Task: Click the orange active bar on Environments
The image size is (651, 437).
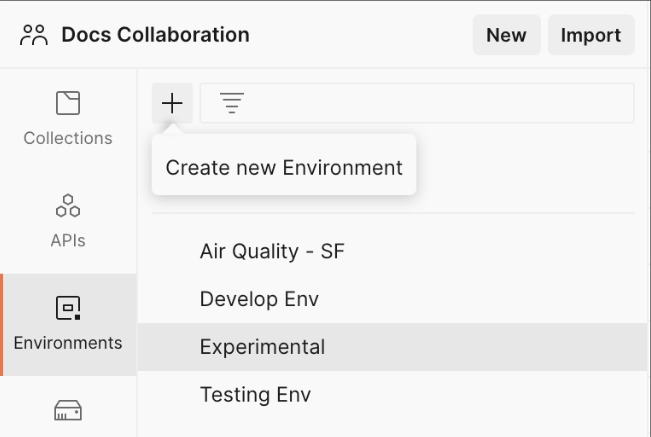Action: 2,325
